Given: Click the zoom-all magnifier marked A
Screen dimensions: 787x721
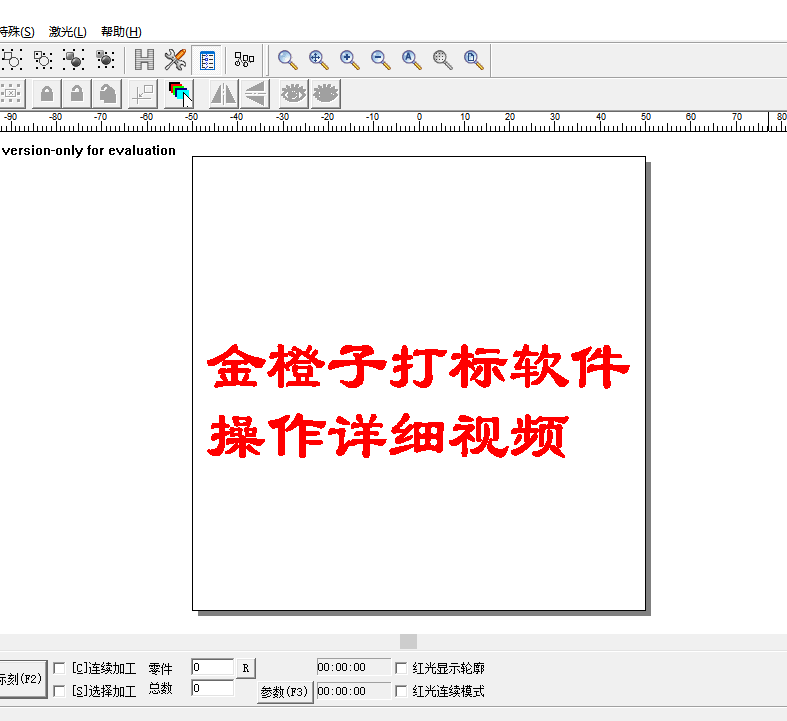Looking at the screenshot, I should click(412, 60).
